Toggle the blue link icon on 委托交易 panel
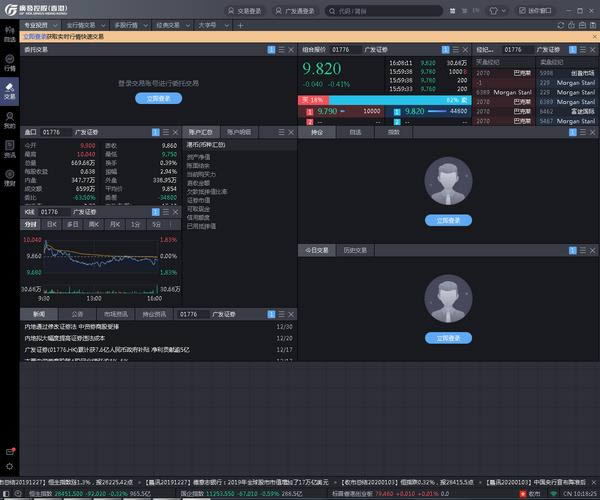 click(x=271, y=50)
